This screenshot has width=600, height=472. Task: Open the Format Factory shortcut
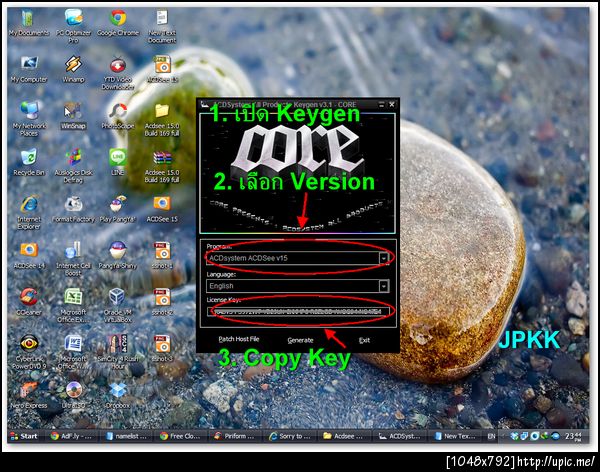(73, 209)
